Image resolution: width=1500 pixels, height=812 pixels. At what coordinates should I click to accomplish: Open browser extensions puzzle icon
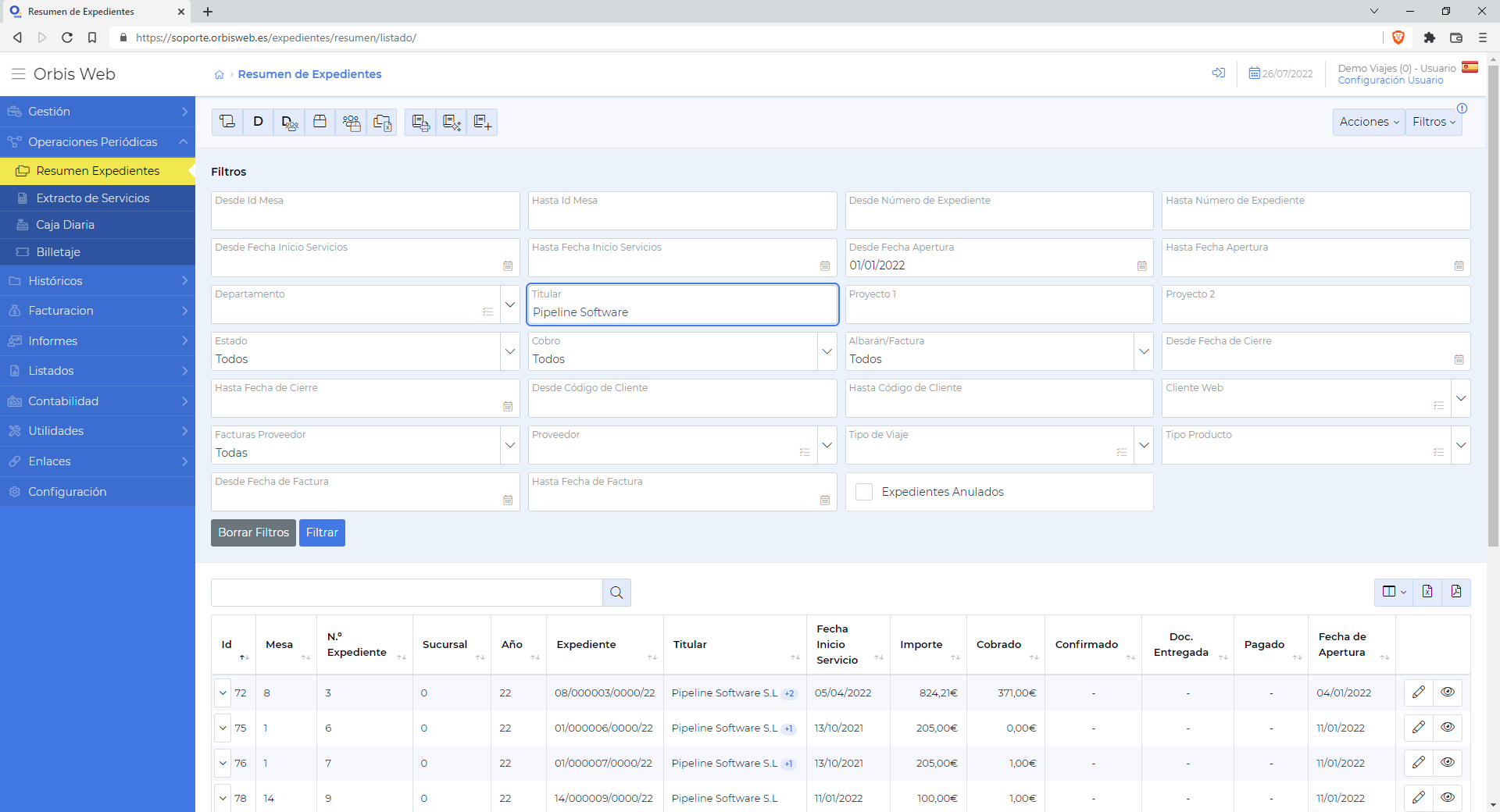pyautogui.click(x=1429, y=37)
